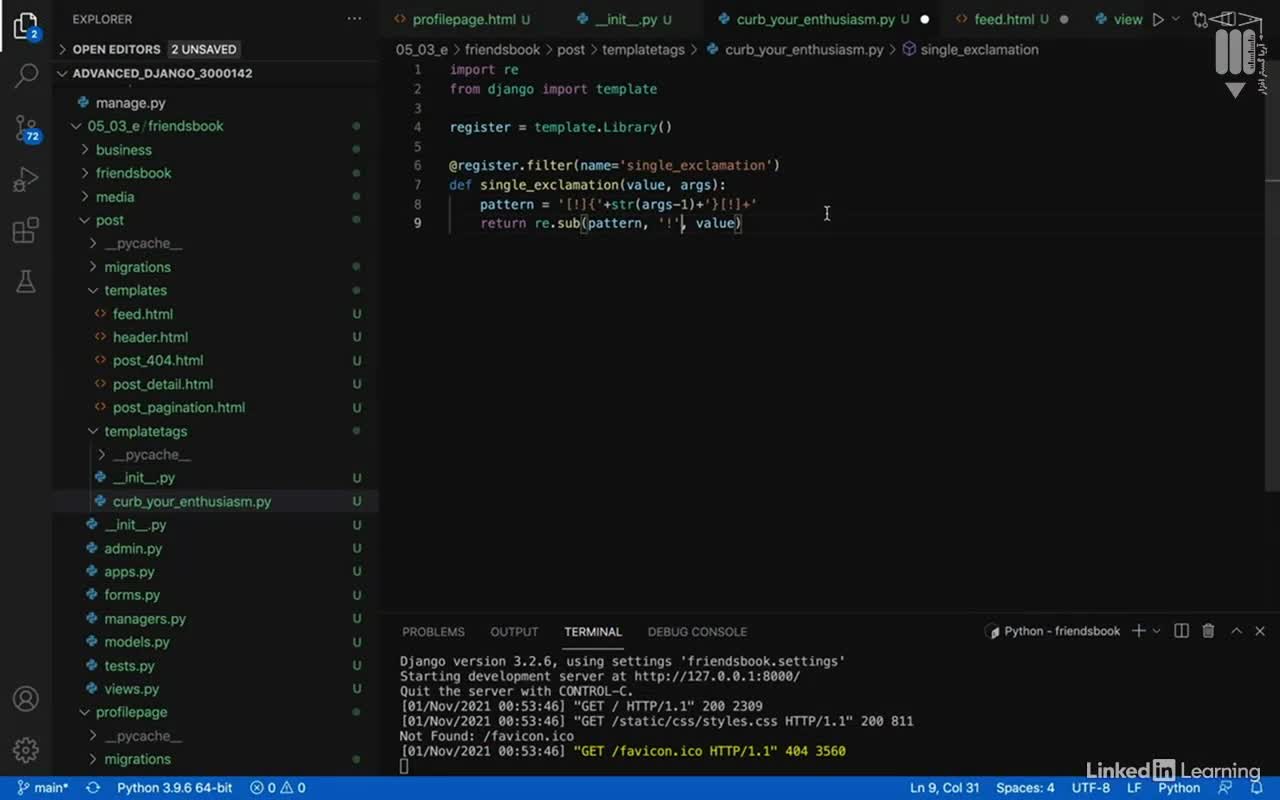Open the Search view in activity bar
This screenshot has height=800, width=1280.
pos(26,75)
